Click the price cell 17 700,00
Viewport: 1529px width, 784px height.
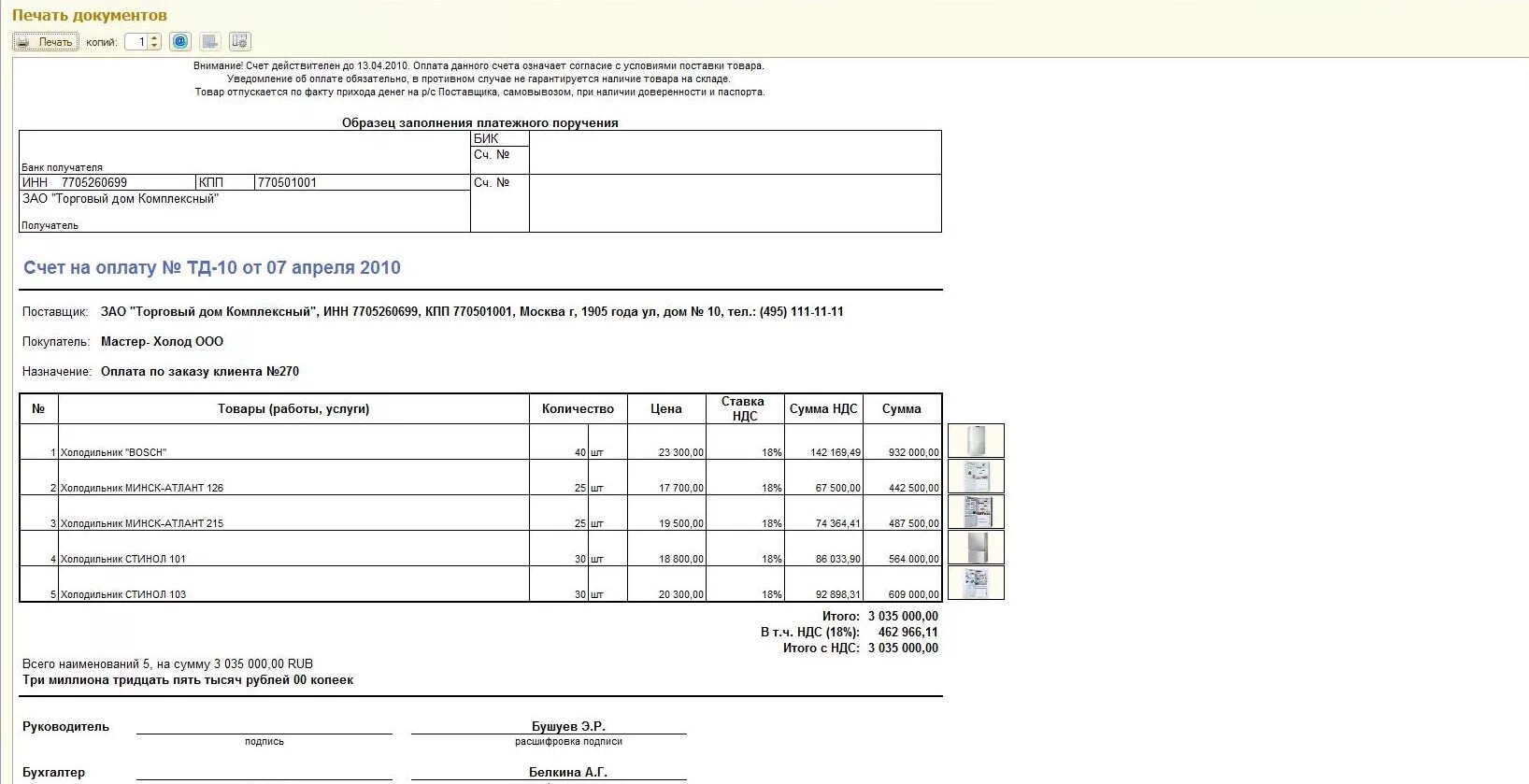click(x=666, y=478)
